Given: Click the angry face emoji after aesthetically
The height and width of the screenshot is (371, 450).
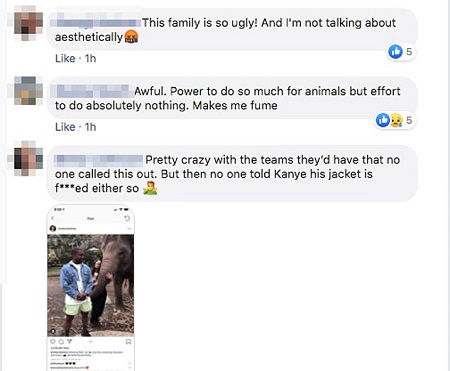Looking at the screenshot, I should pos(131,36).
